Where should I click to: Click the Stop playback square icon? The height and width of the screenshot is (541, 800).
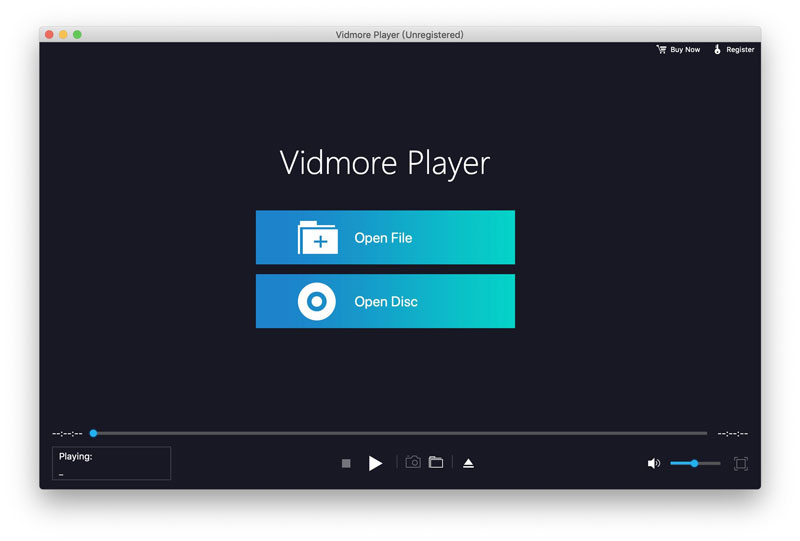(x=346, y=463)
